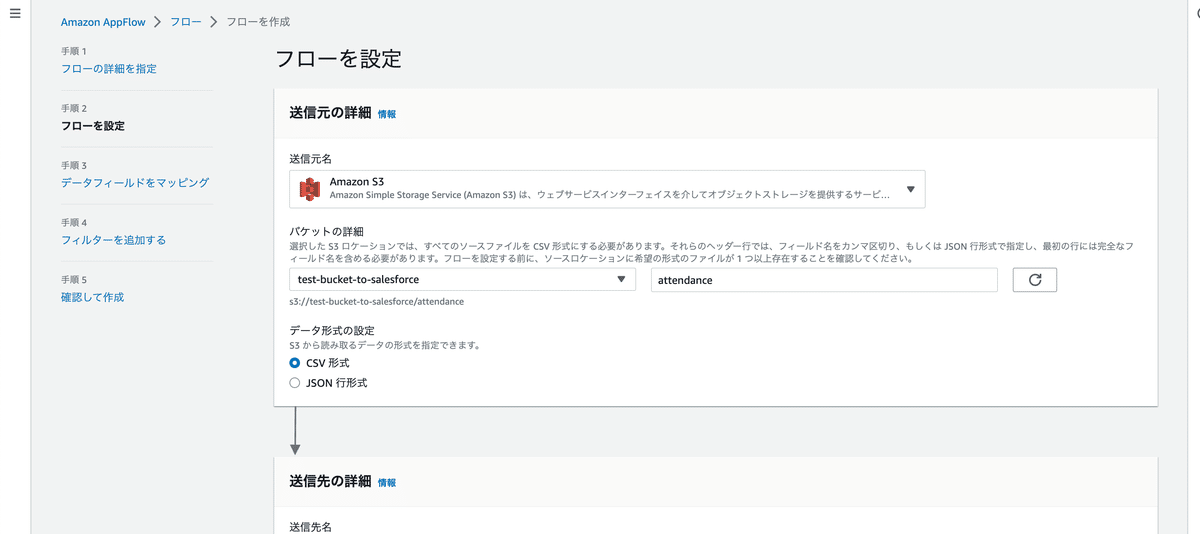Open 情報 link next to 送信元の詳細

pos(387,114)
